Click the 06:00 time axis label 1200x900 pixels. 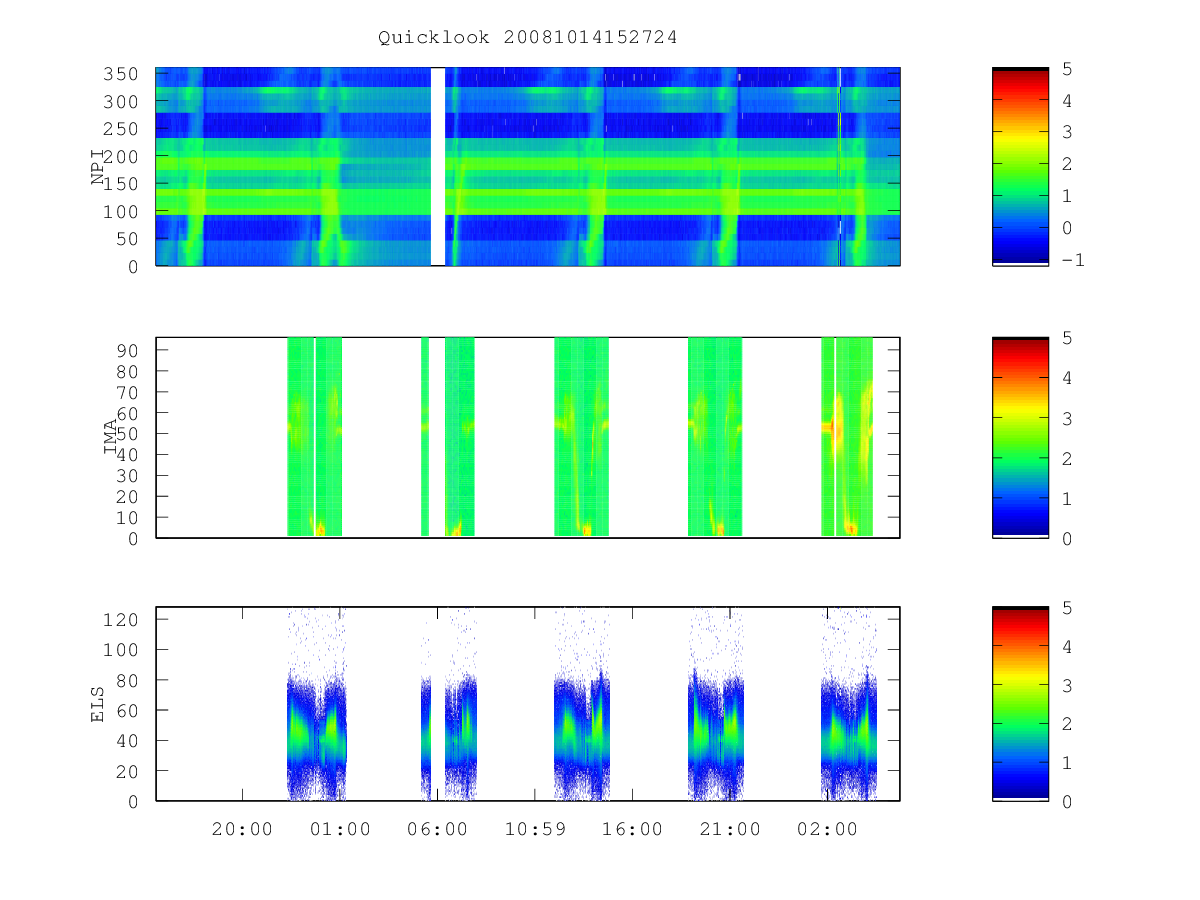(x=438, y=829)
